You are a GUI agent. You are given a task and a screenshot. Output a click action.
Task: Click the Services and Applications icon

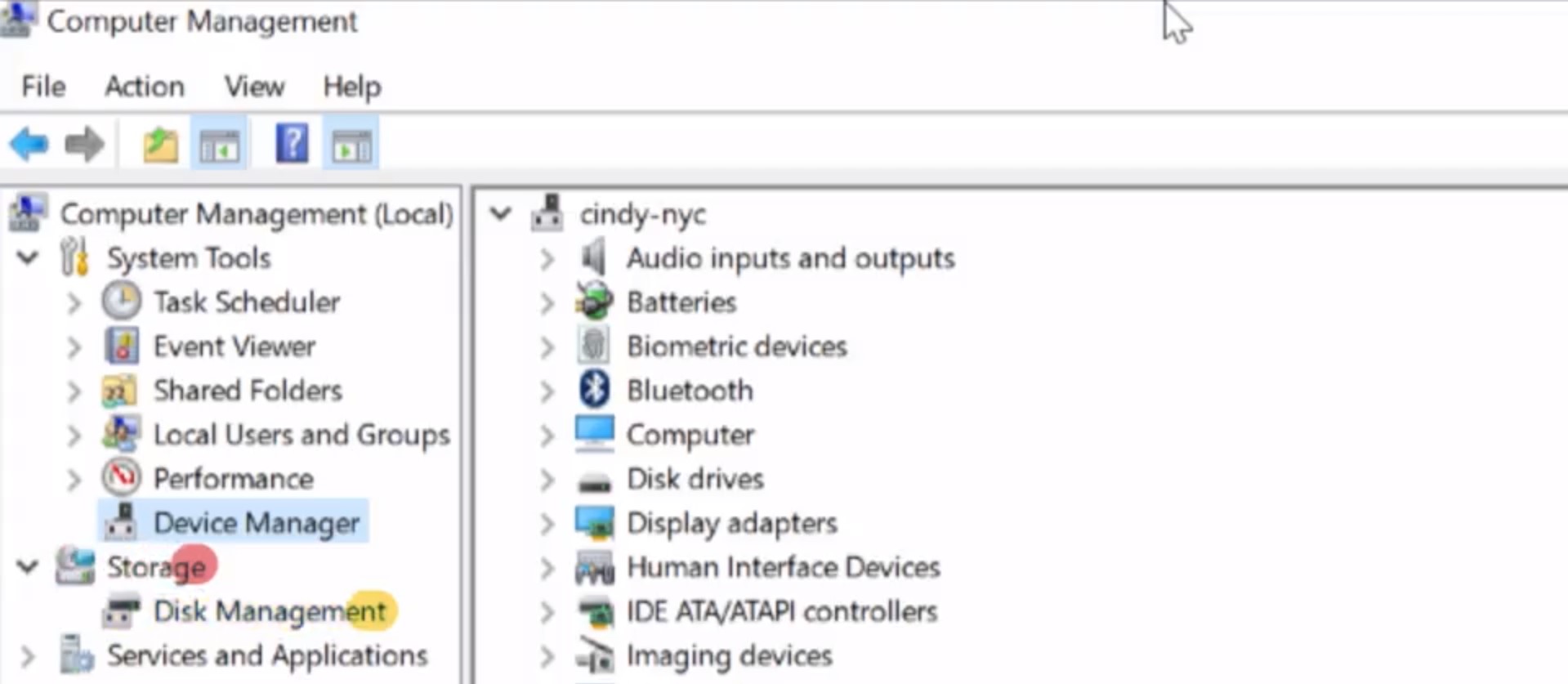(x=76, y=655)
